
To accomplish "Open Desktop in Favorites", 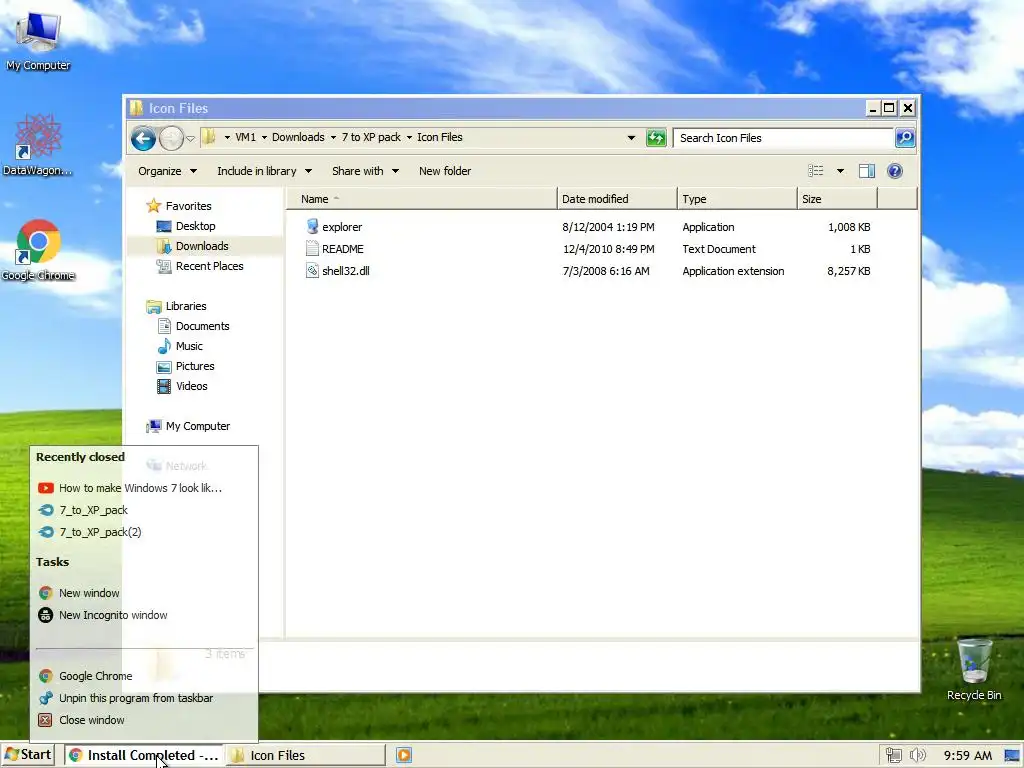I will point(186,226).
